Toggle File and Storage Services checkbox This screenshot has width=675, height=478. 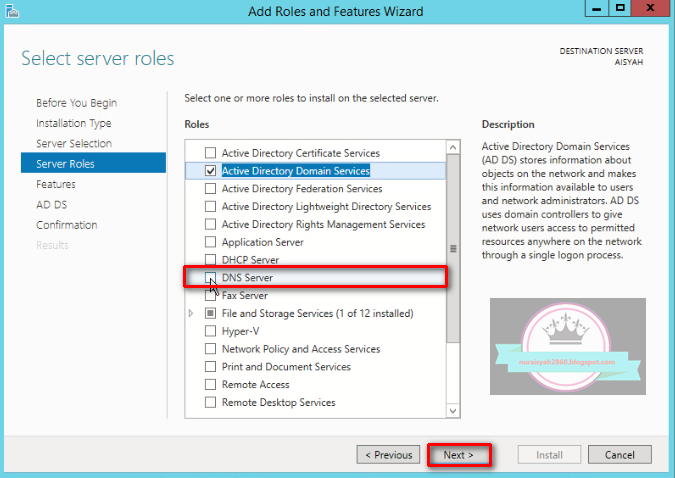tap(210, 313)
